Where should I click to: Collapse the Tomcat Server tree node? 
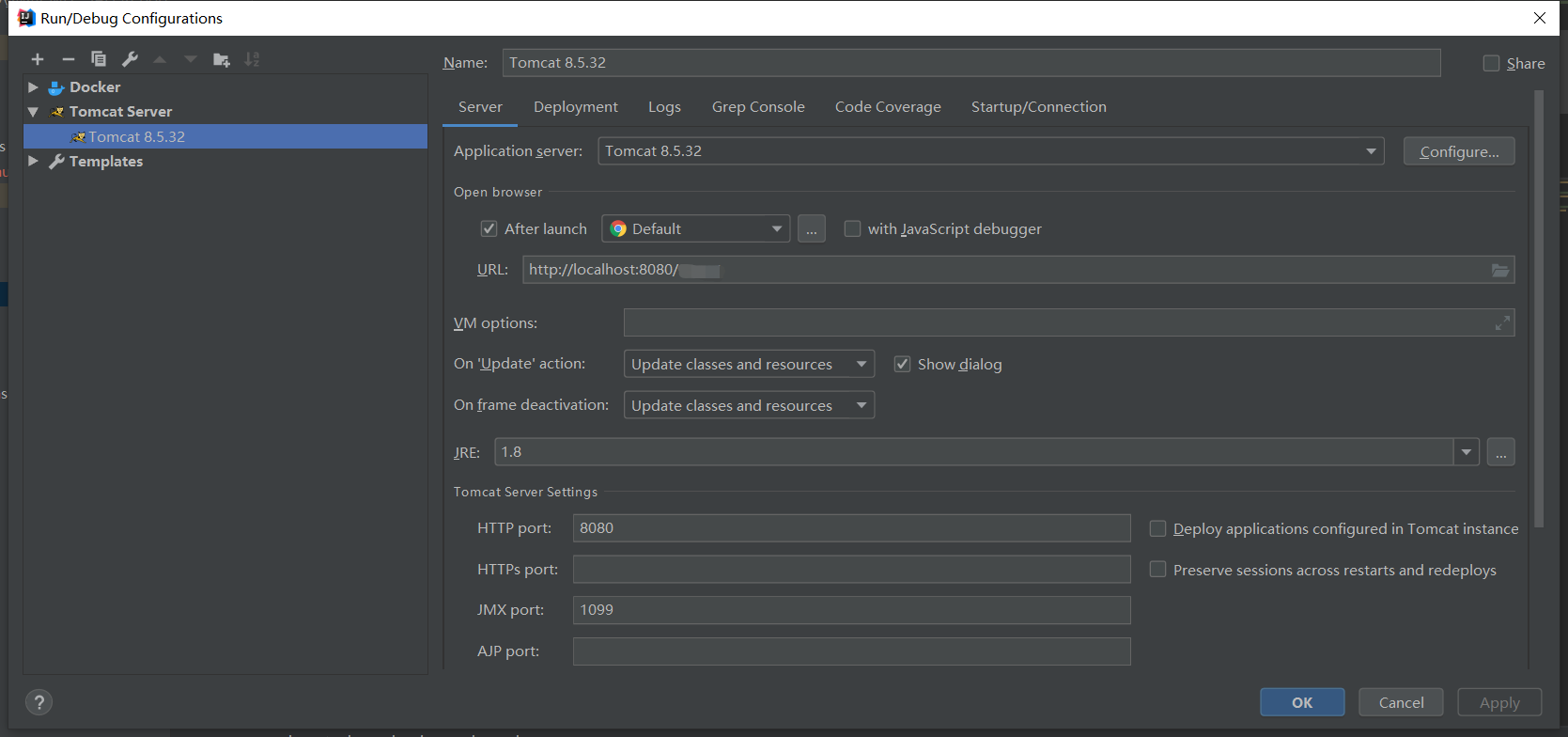pos(33,112)
